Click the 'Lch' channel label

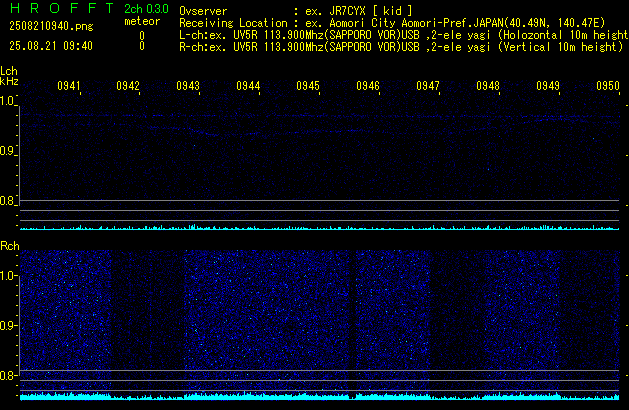point(9,71)
